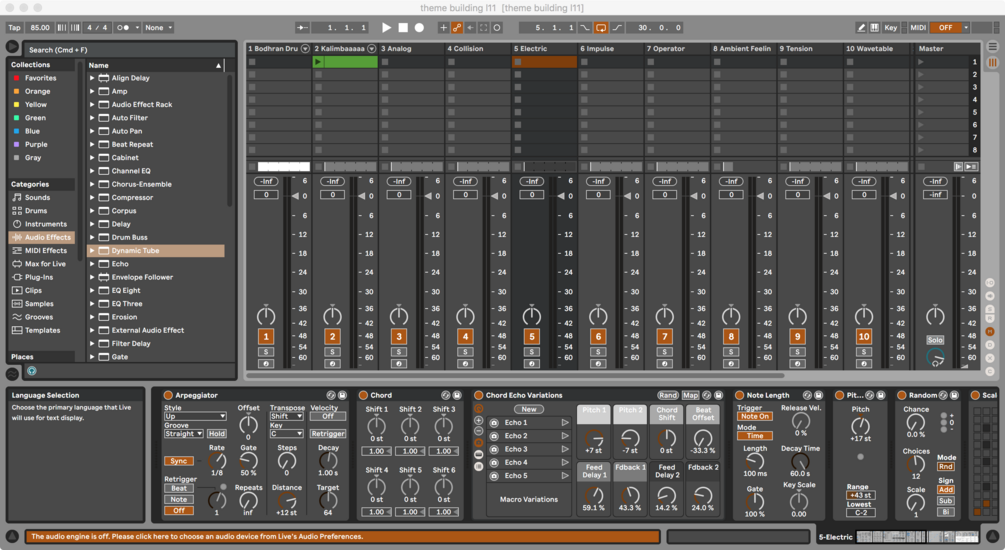This screenshot has width=1005, height=550.
Task: Select the Instruments category
Action: pos(42,224)
